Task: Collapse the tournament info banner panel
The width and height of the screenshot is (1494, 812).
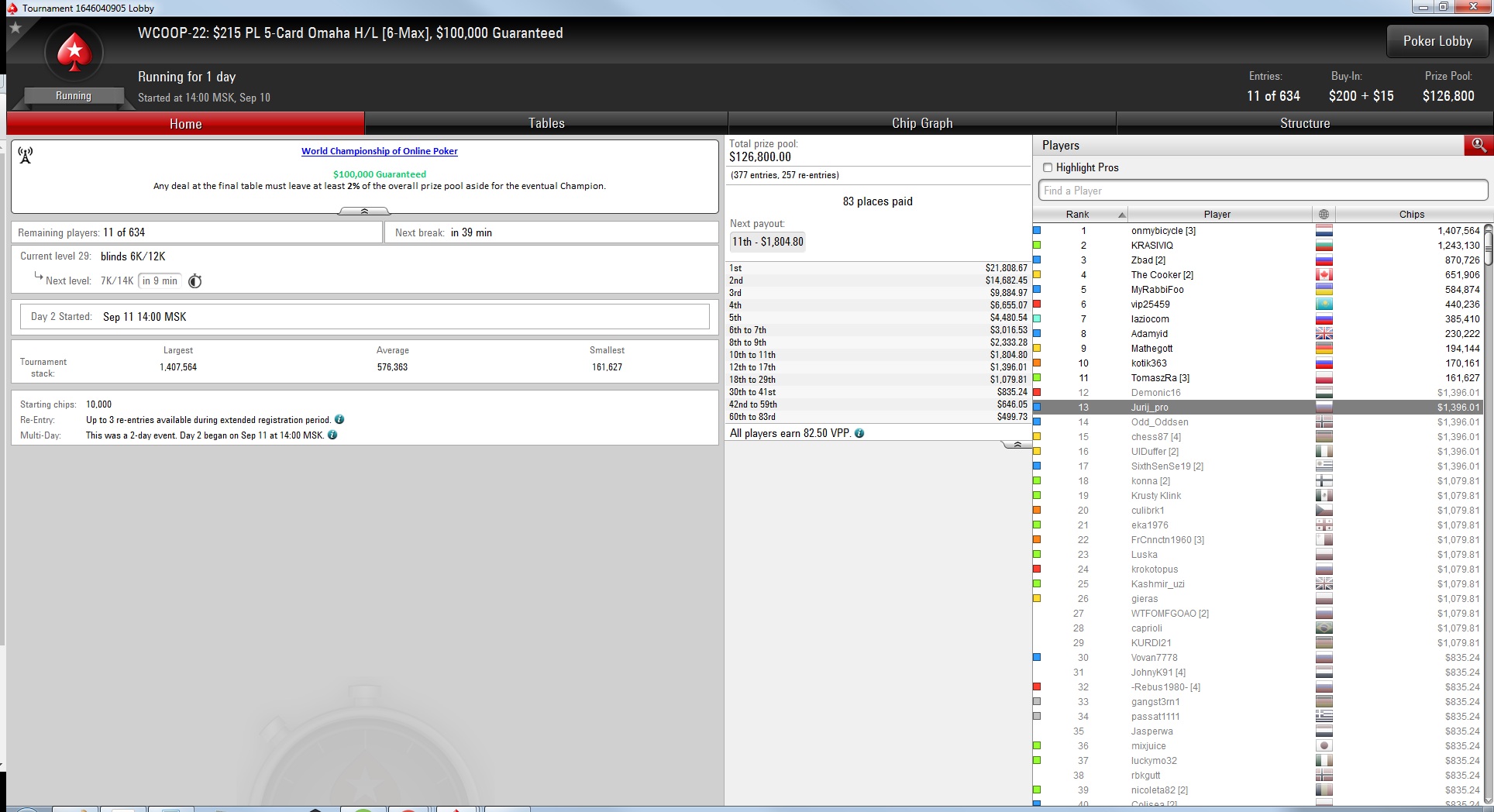Action: click(x=364, y=211)
